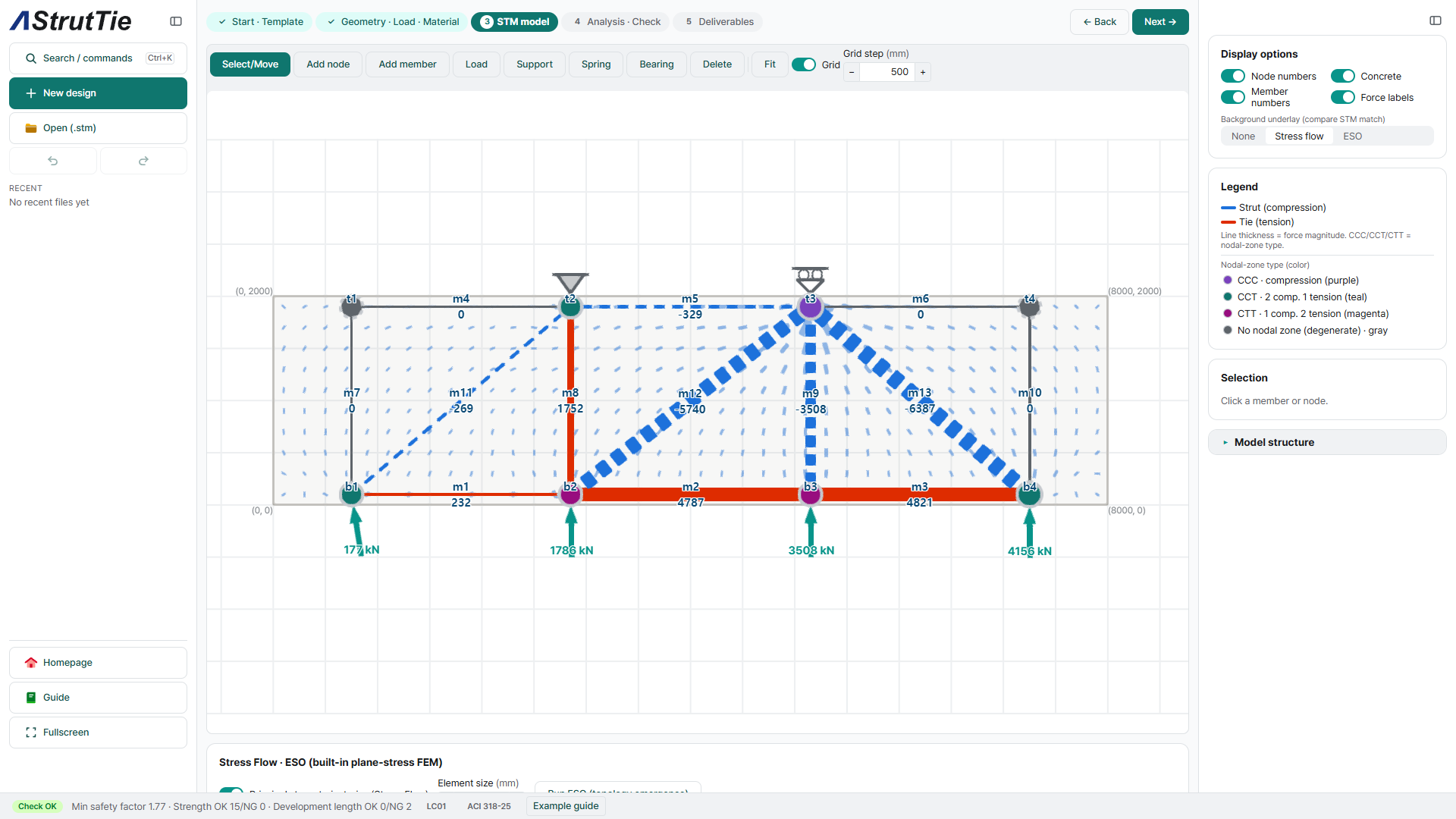Set background underlay to None
The image size is (1456, 819).
(x=1243, y=136)
